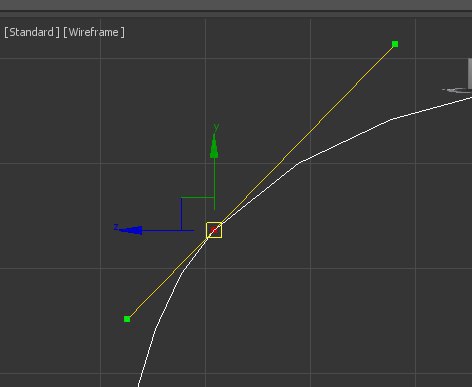Open the Wireframe shading menu

(94, 32)
